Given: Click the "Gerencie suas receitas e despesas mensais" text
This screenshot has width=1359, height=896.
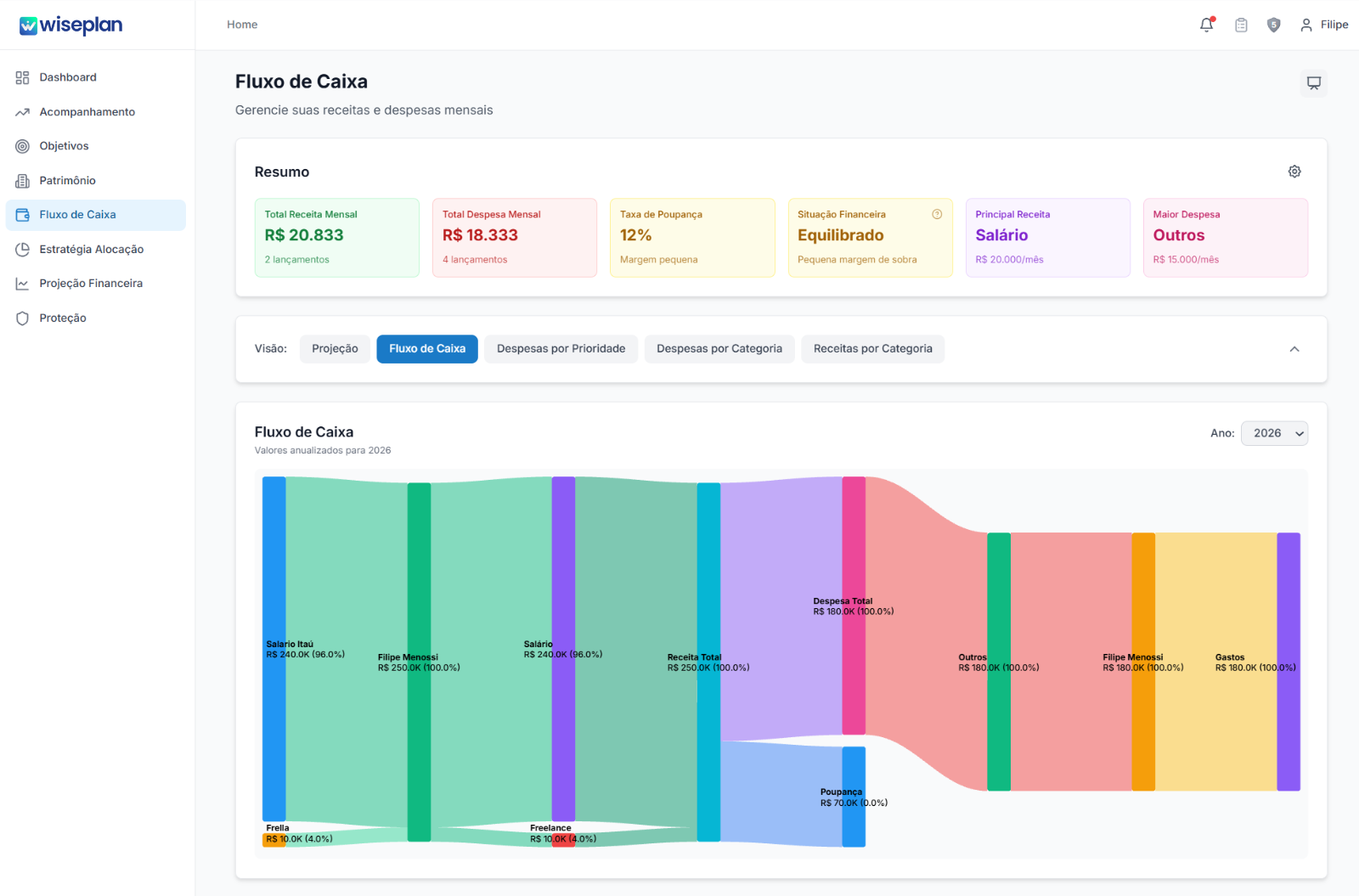Looking at the screenshot, I should [364, 110].
